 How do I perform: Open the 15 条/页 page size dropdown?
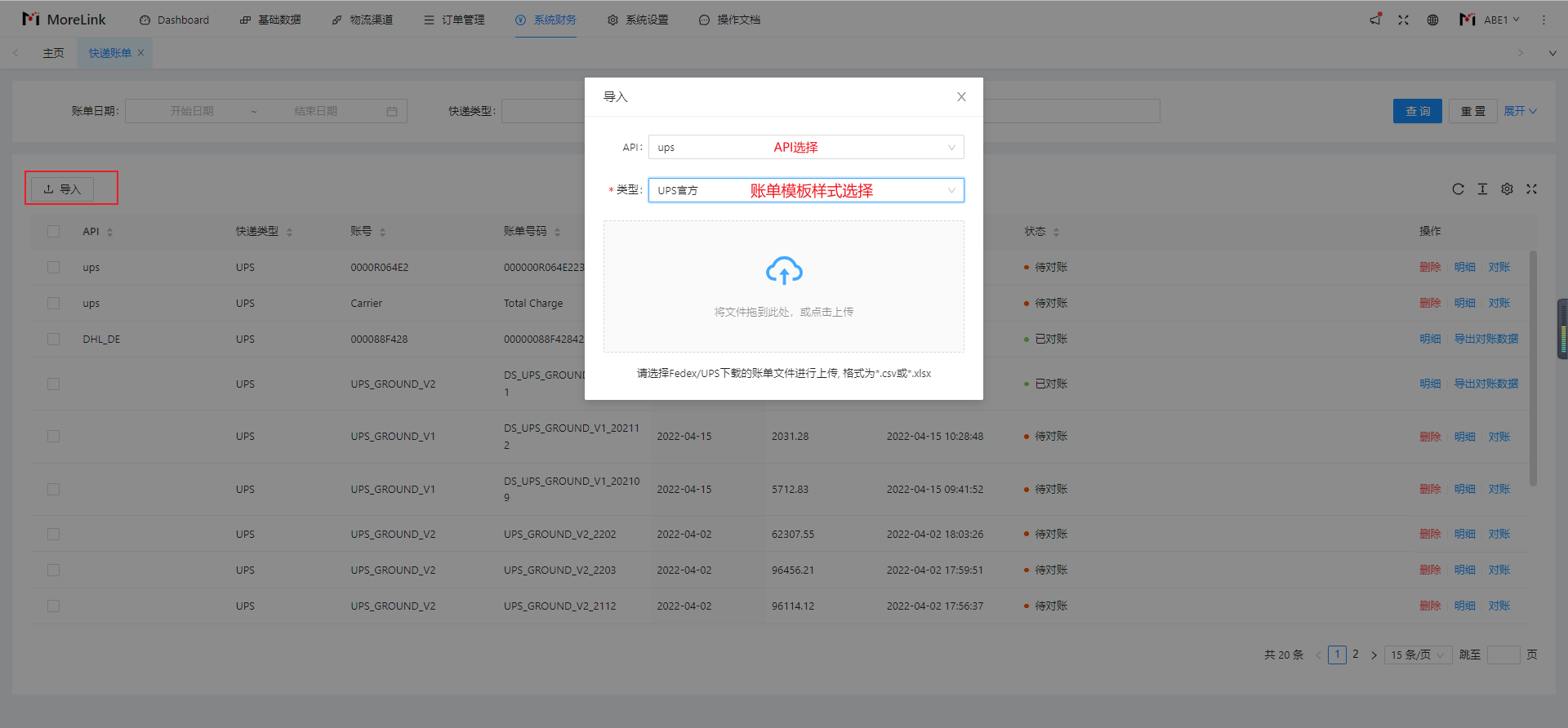1417,655
